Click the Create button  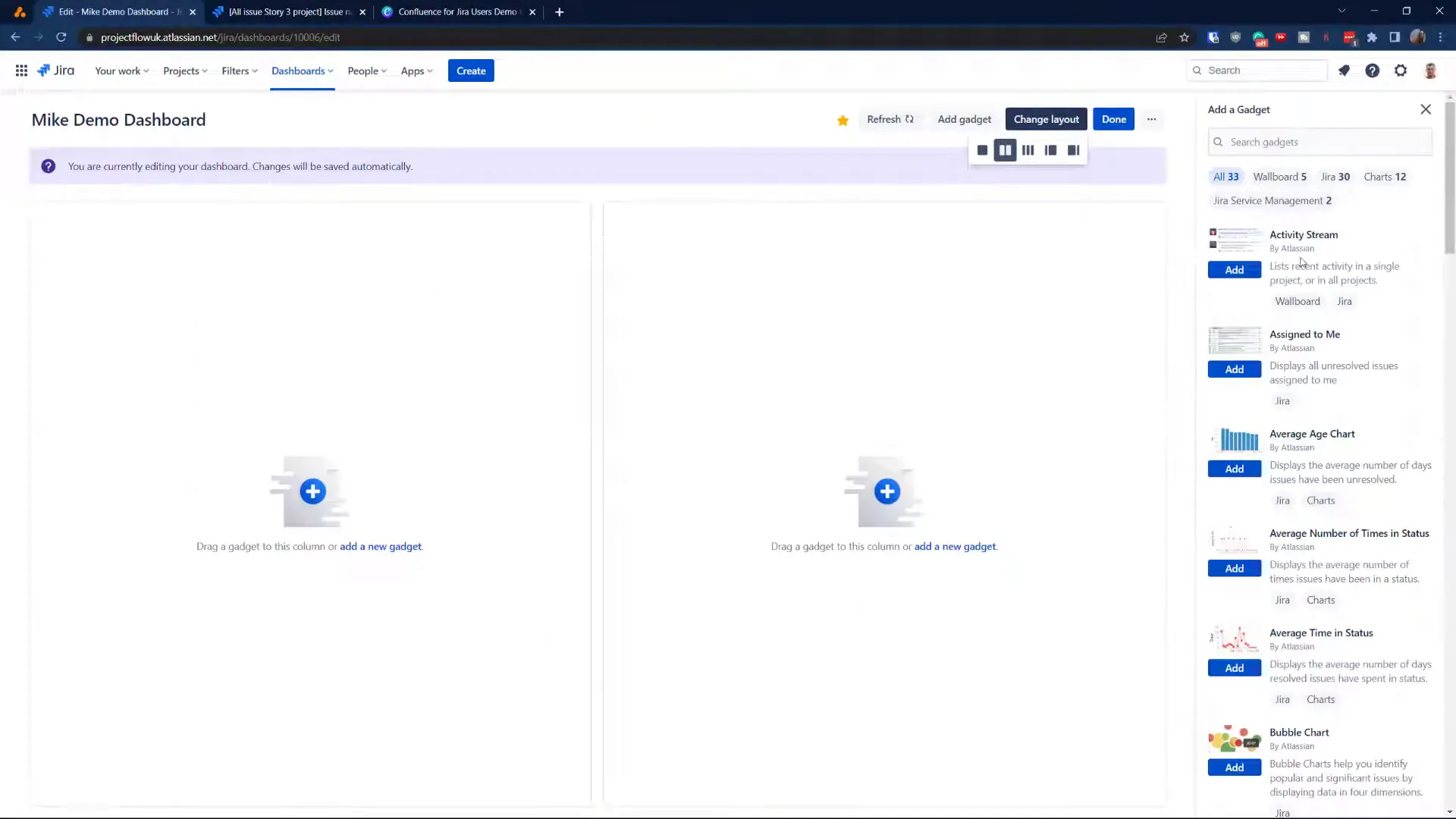point(471,71)
